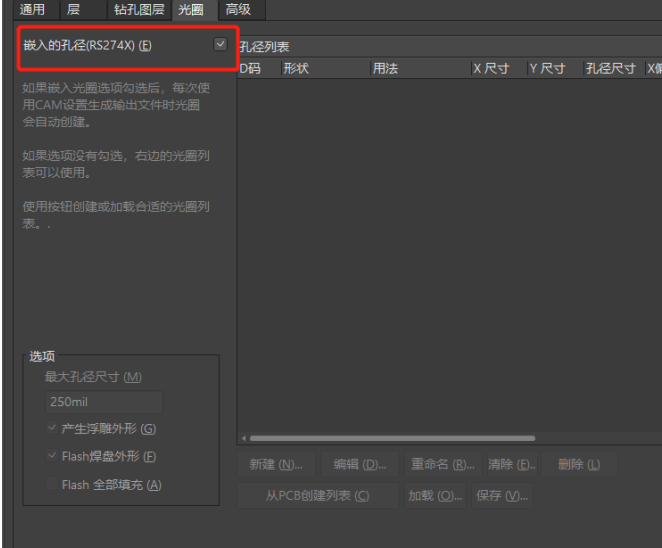Click the Y 尺寸 column header
This screenshot has height=548, width=662.
tap(556, 68)
